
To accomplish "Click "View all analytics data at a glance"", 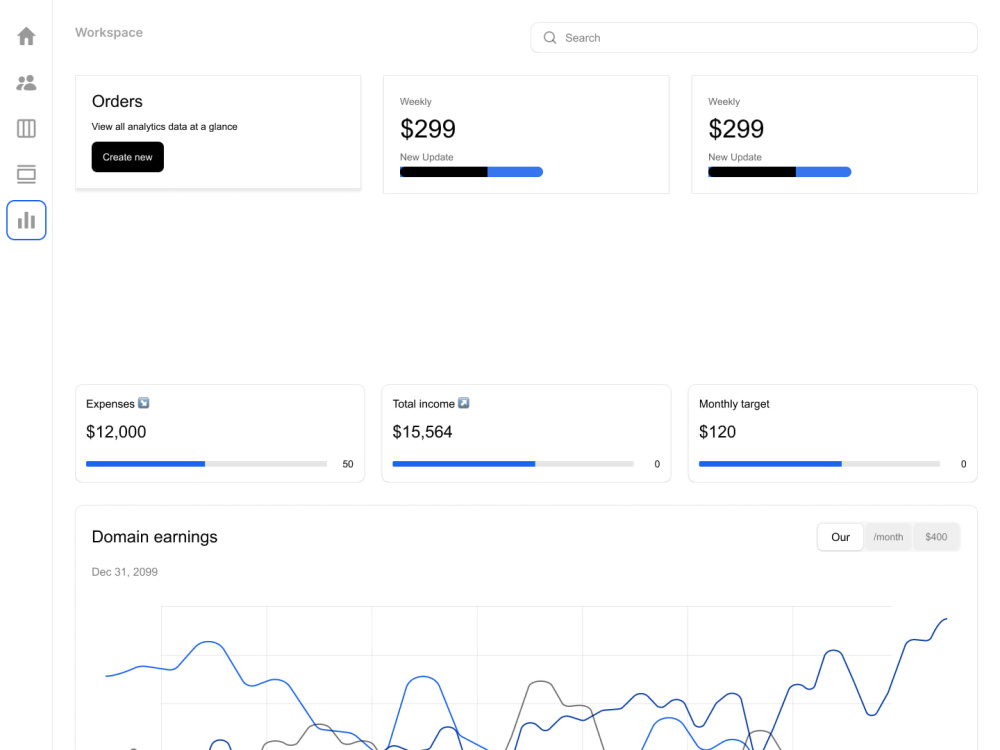I will [x=165, y=126].
